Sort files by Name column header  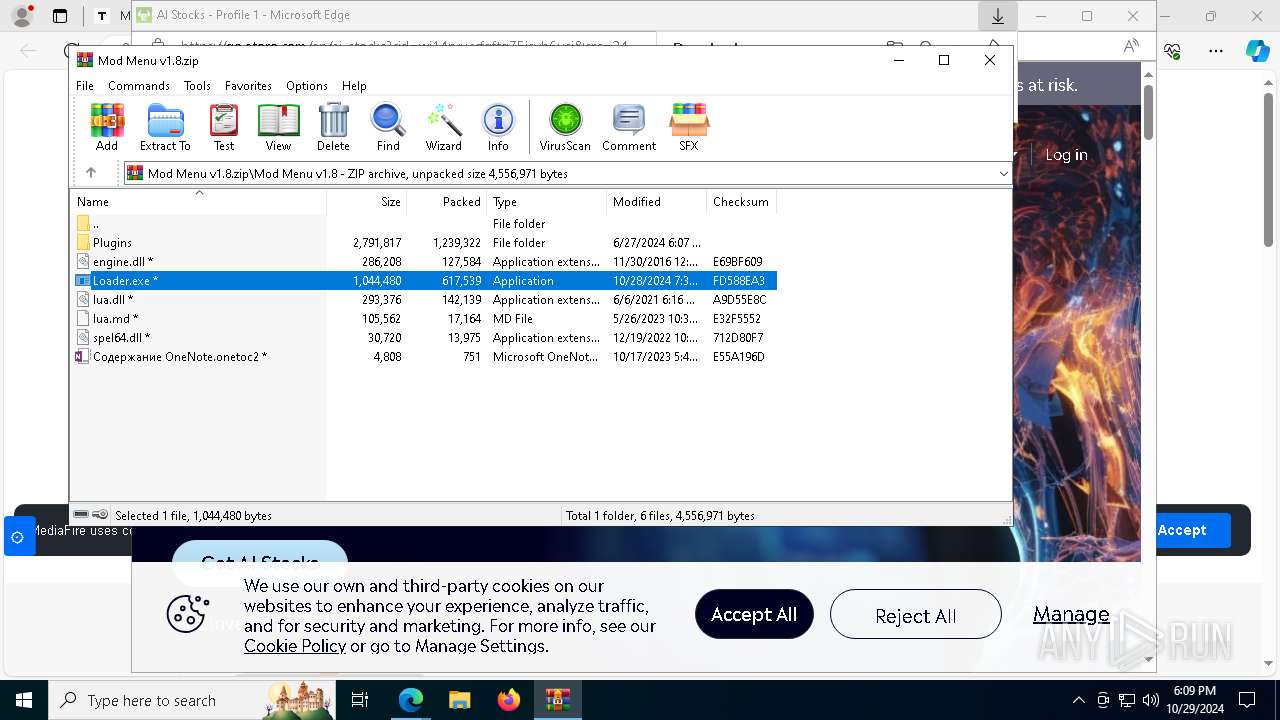(199, 202)
